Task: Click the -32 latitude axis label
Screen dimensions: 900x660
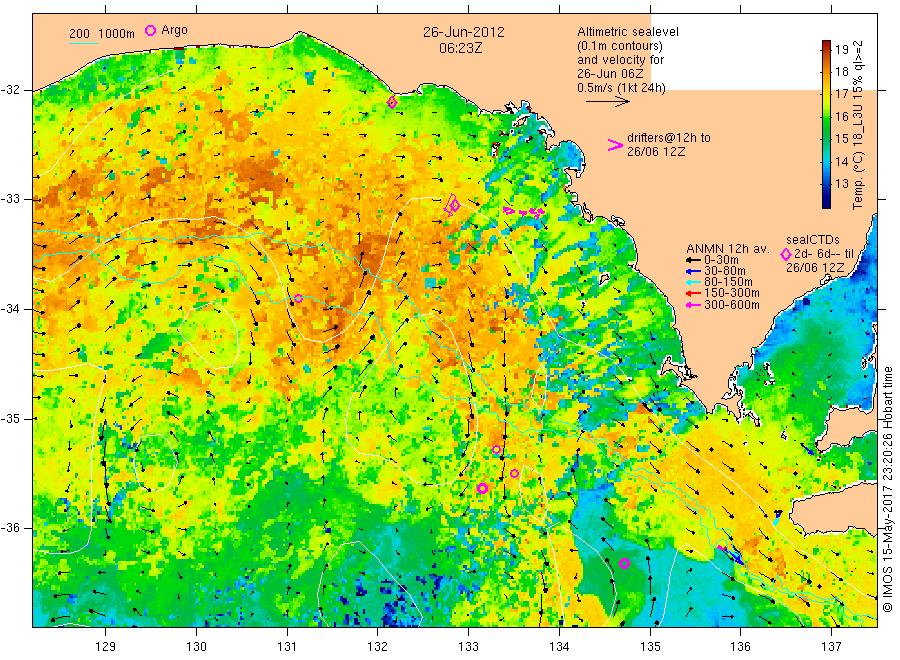Action: (11, 91)
